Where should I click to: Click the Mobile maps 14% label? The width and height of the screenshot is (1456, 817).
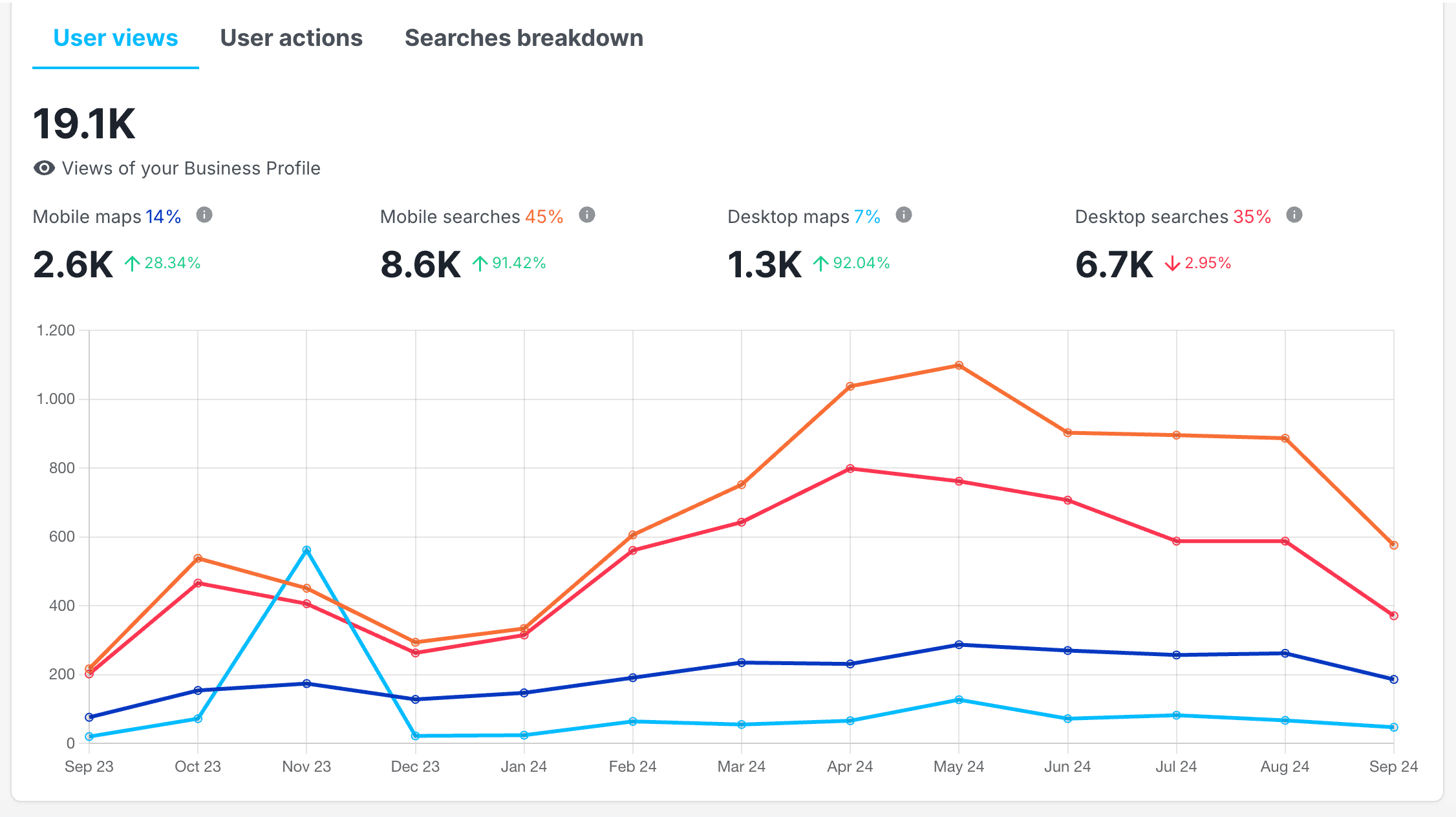pos(107,217)
